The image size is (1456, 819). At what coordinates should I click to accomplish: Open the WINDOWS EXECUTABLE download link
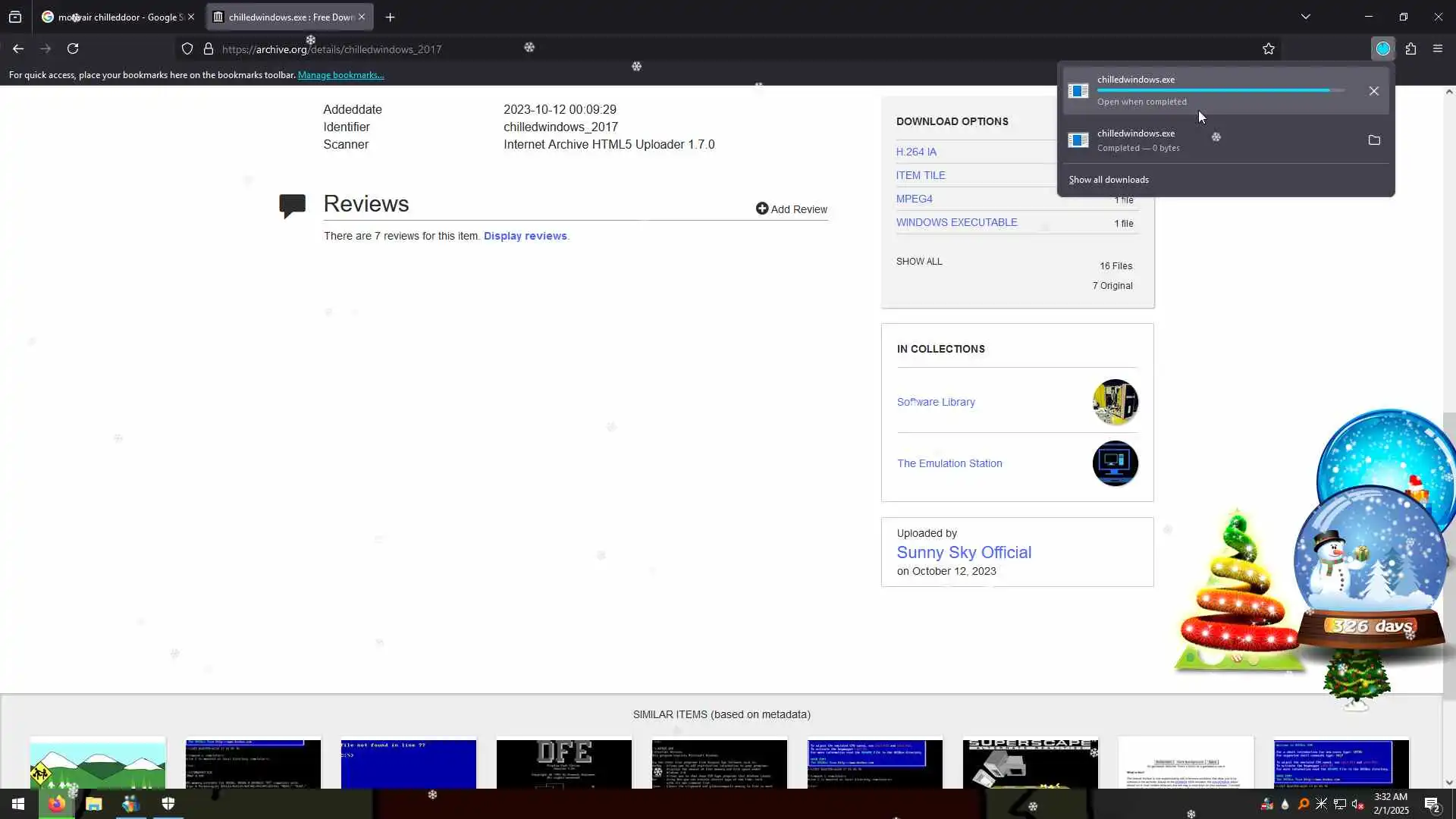(x=956, y=222)
